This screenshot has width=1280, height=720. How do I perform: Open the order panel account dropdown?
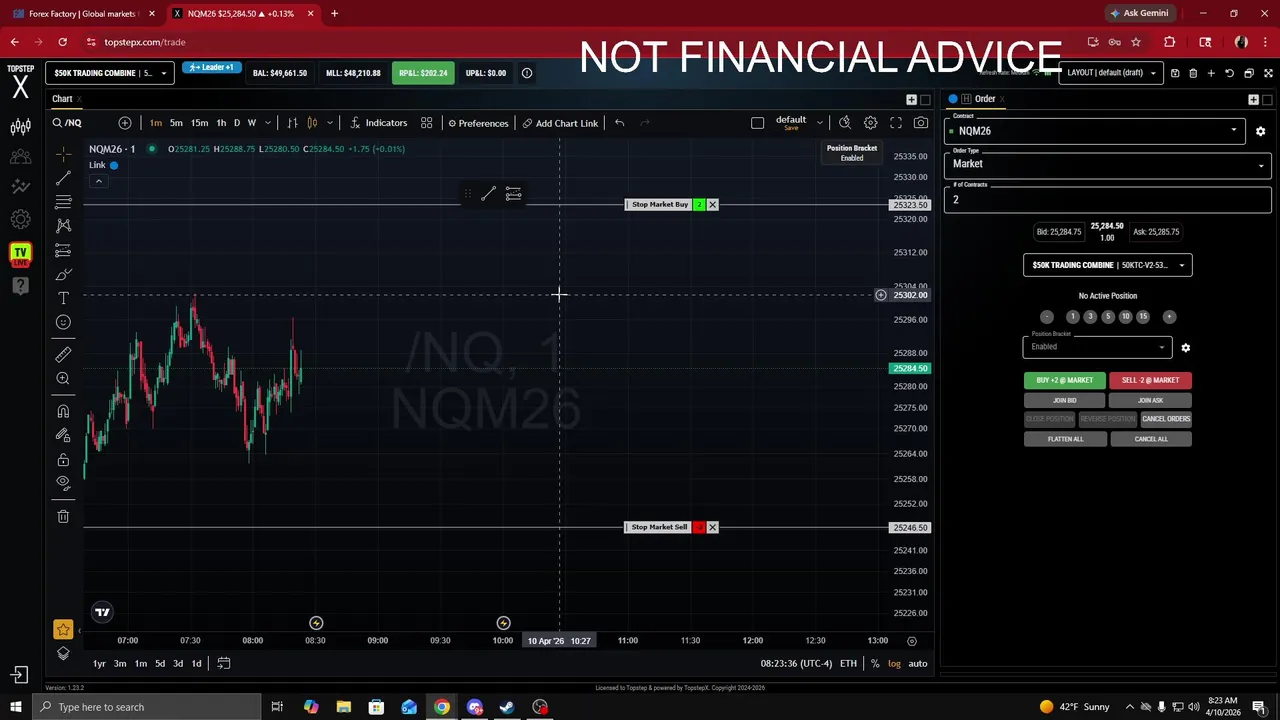tap(1108, 265)
